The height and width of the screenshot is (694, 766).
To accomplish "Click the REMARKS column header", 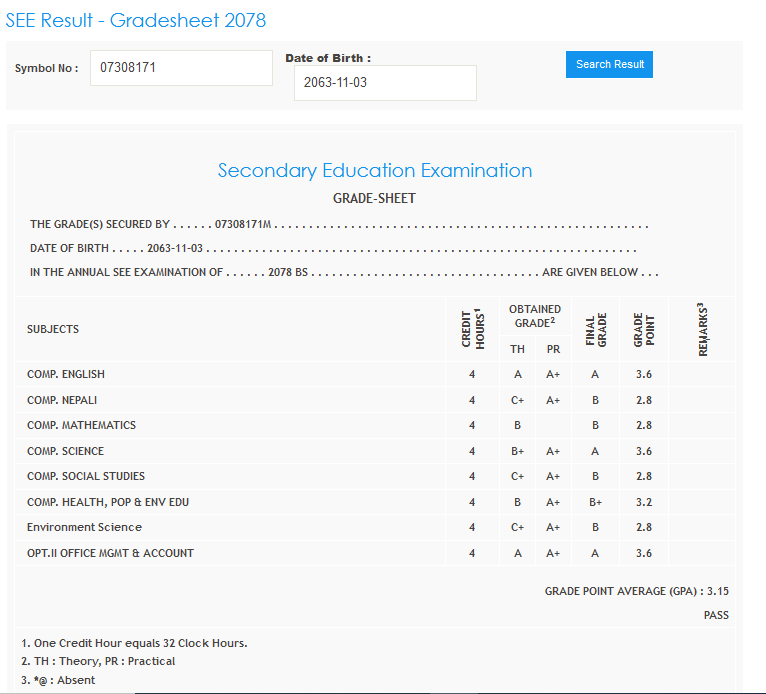I will coord(702,330).
